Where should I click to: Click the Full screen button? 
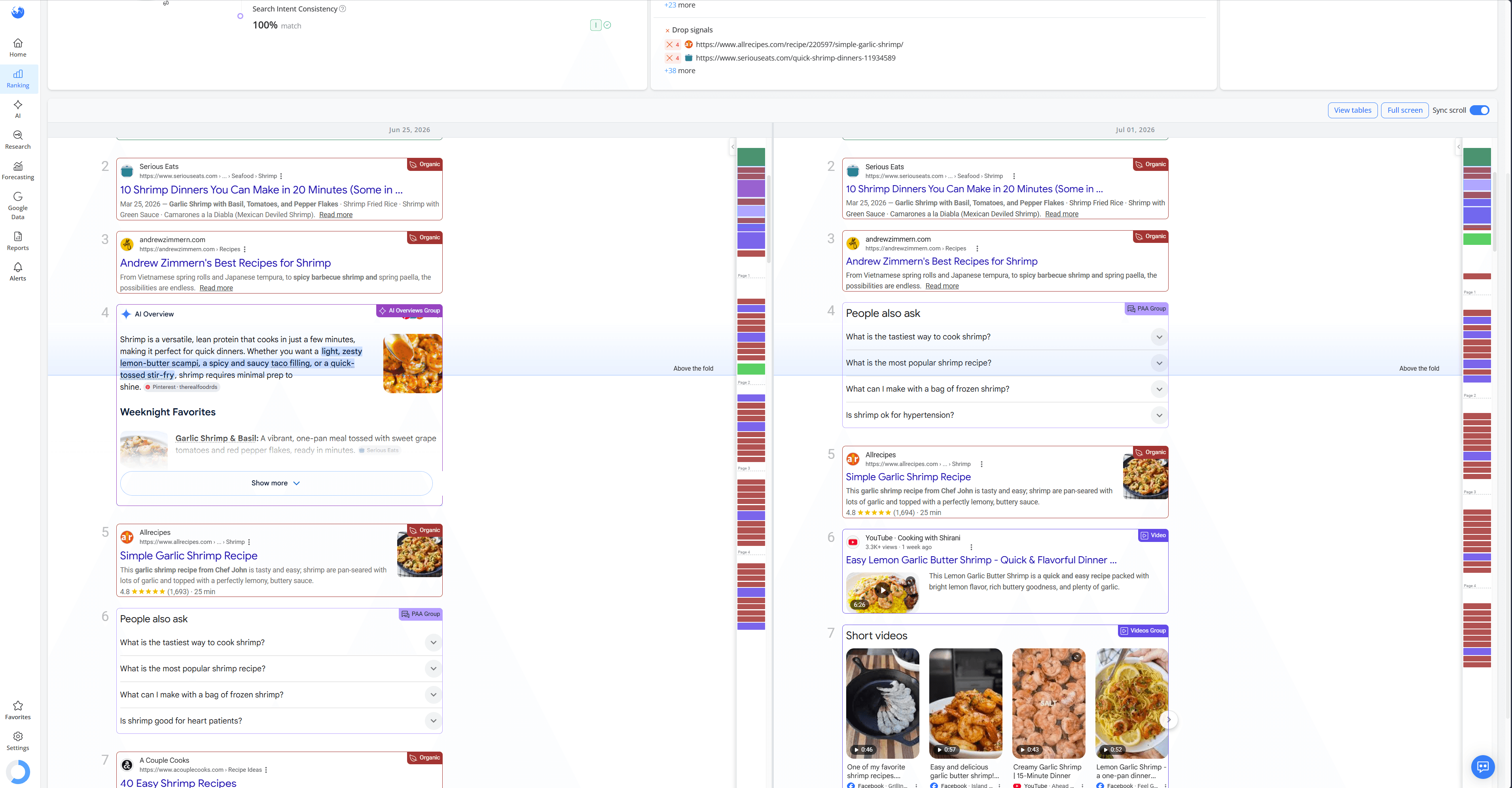click(x=1404, y=110)
